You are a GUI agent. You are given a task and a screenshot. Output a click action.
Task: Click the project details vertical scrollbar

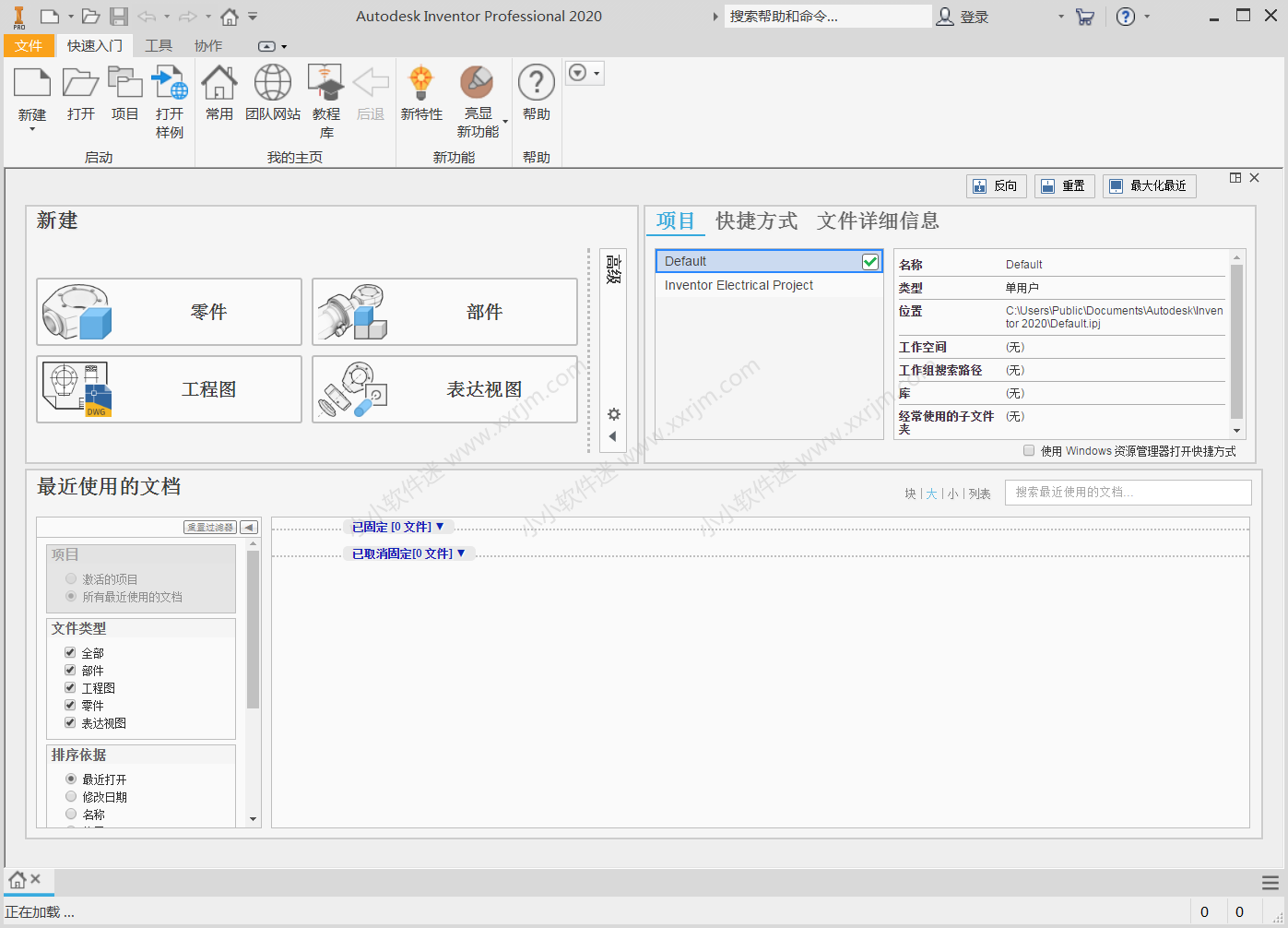point(1236,343)
